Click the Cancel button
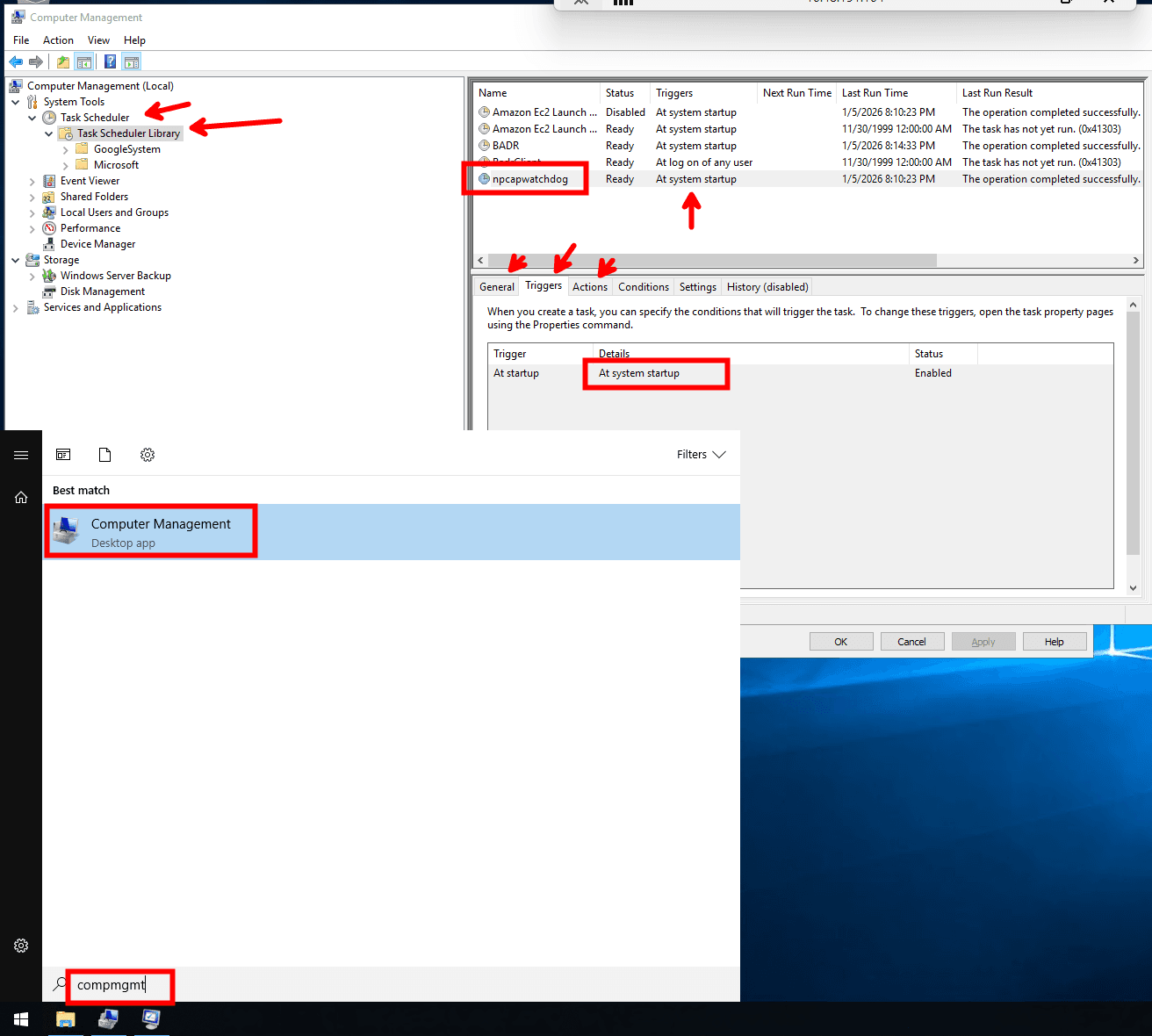Screen dimensions: 1152x1036 tap(911, 642)
